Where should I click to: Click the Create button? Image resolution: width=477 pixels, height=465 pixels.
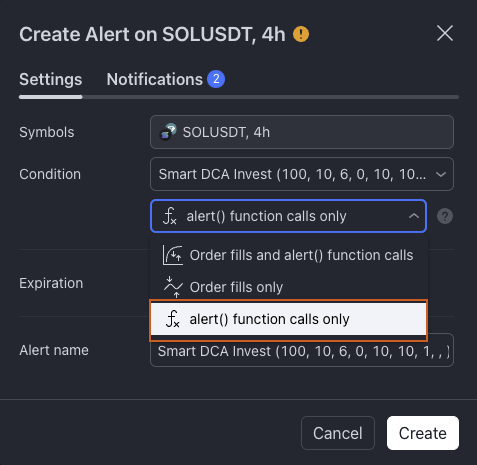(x=423, y=433)
